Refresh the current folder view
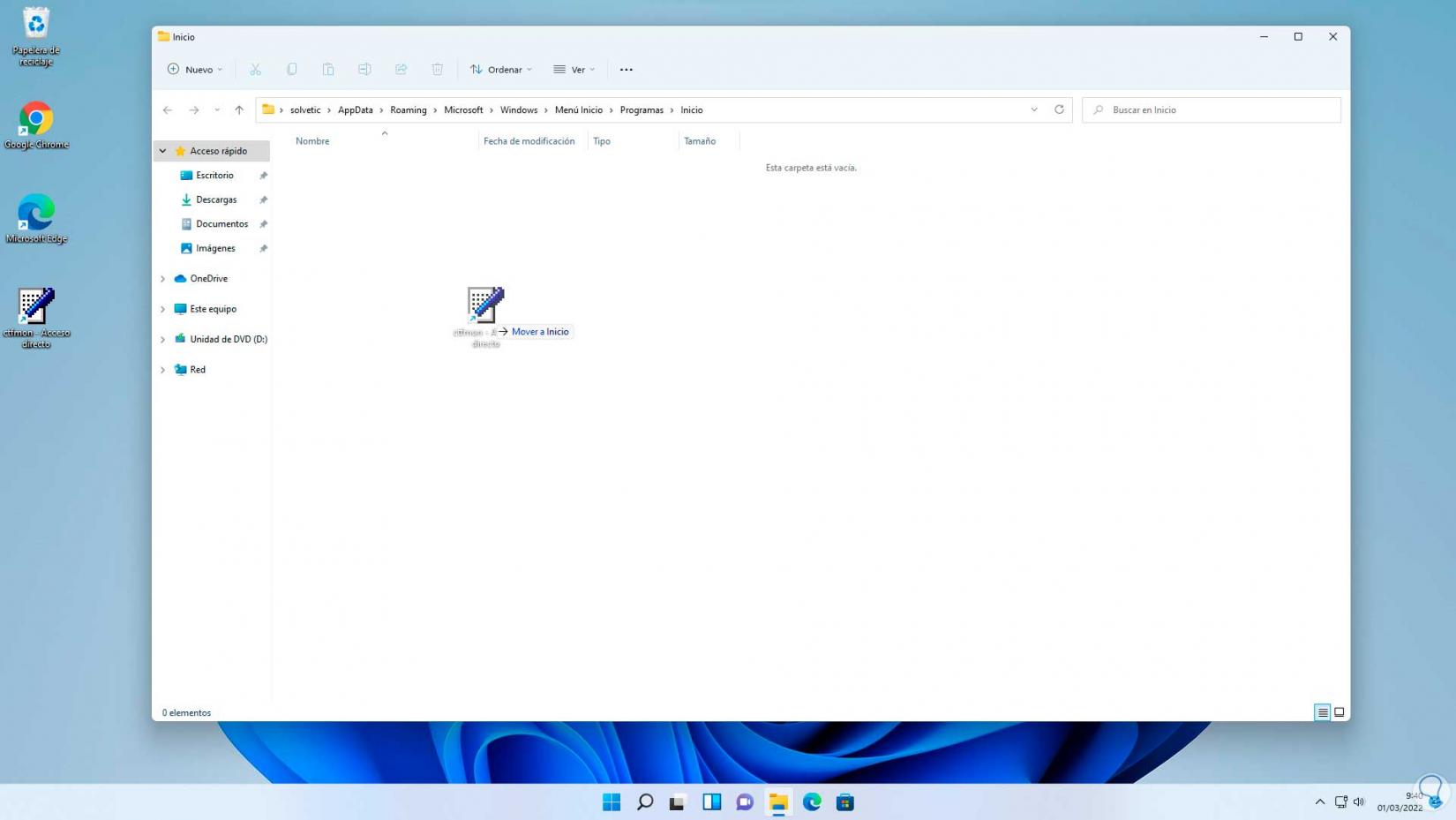This screenshot has width=1456, height=820. 1059,109
